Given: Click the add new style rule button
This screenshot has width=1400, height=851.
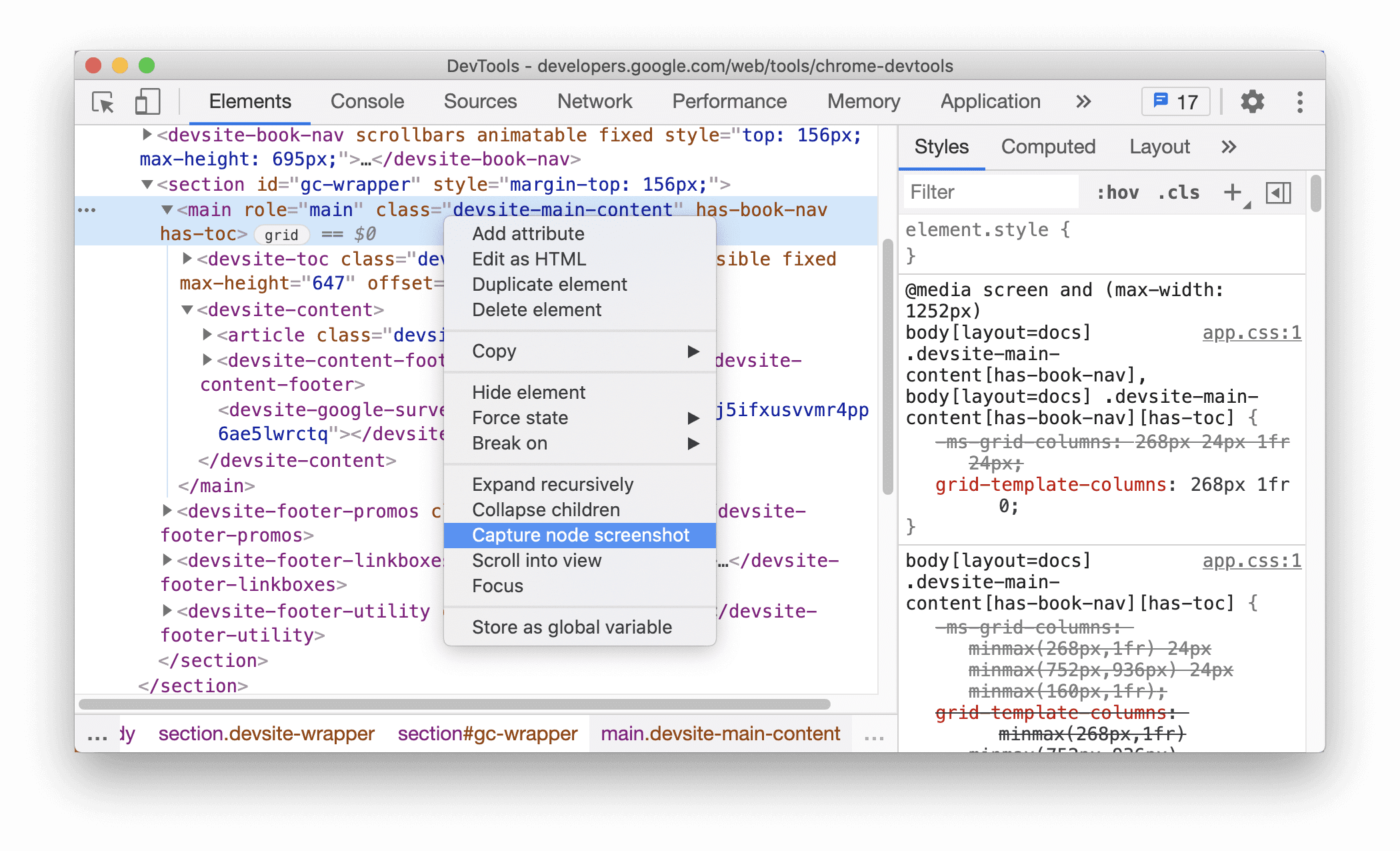Looking at the screenshot, I should pos(1232,193).
